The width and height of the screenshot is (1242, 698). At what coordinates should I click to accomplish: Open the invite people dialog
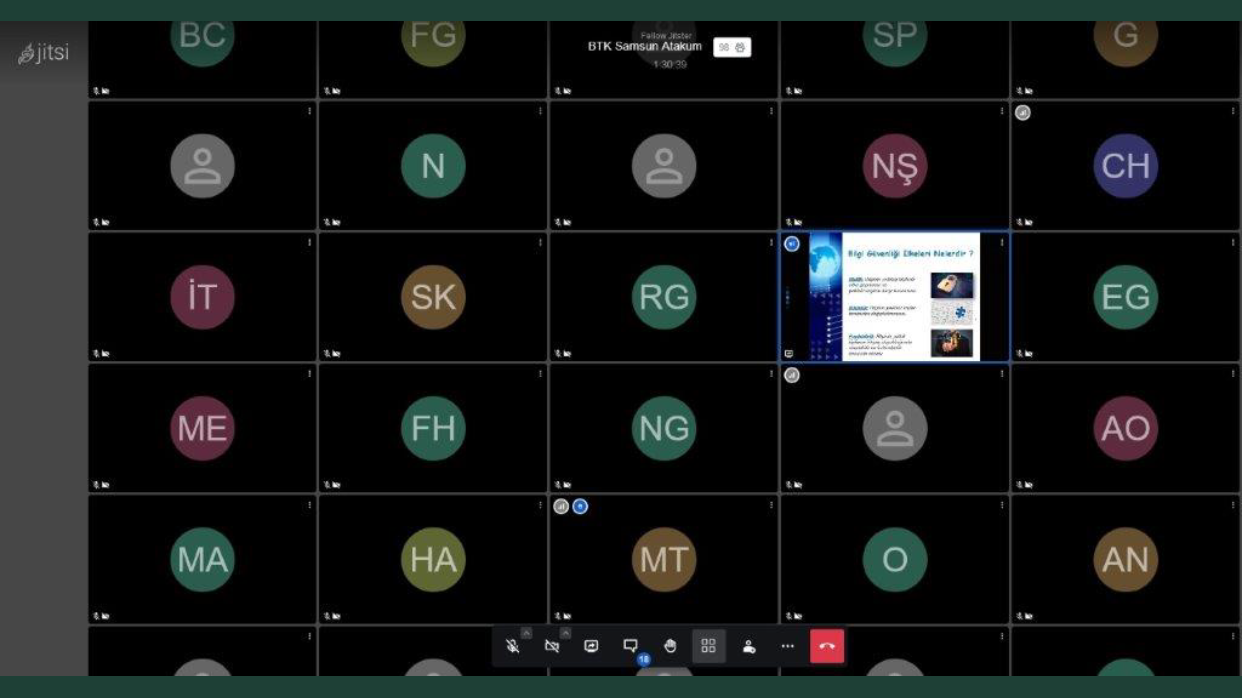748,646
